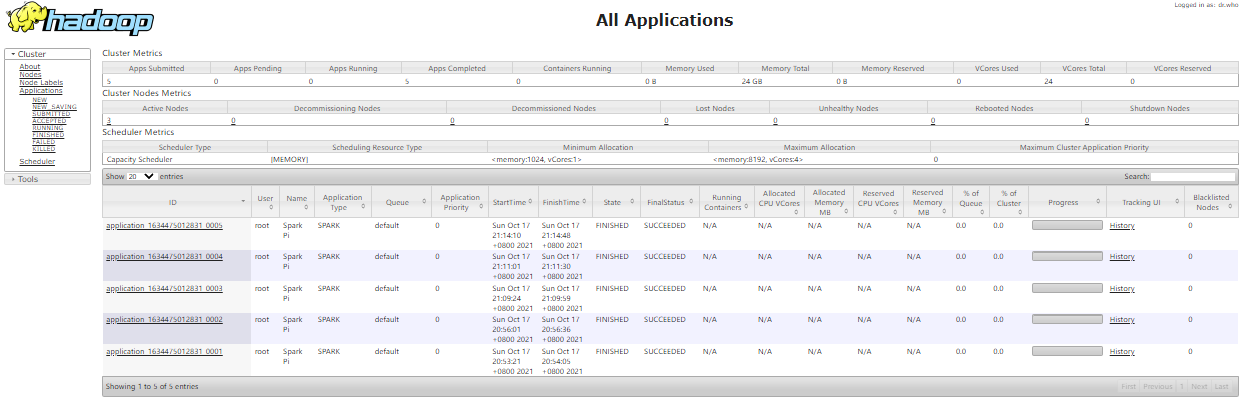Go to Next page of results

click(x=1199, y=386)
